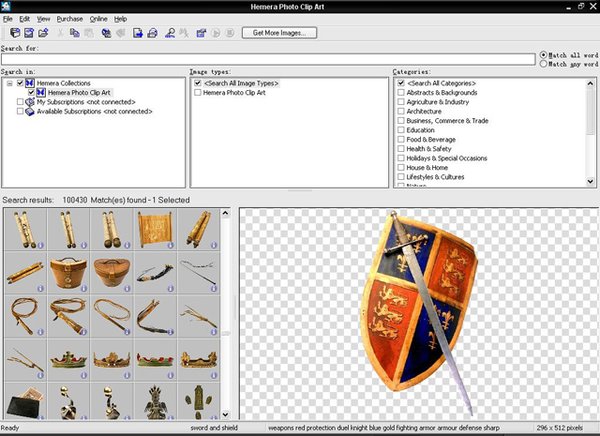
Task: Click the scissors cut icon in toolbar
Action: [x=60, y=33]
